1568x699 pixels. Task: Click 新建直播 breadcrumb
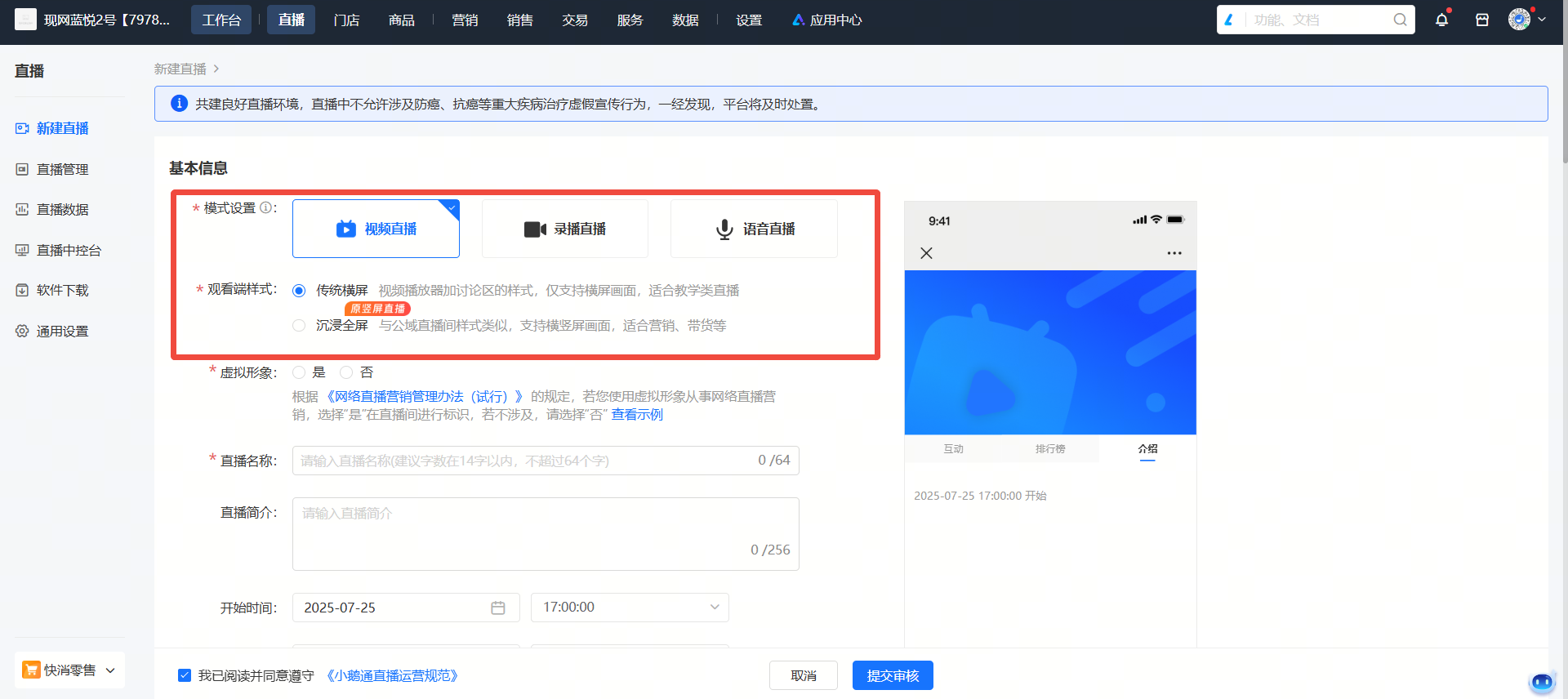[x=180, y=69]
